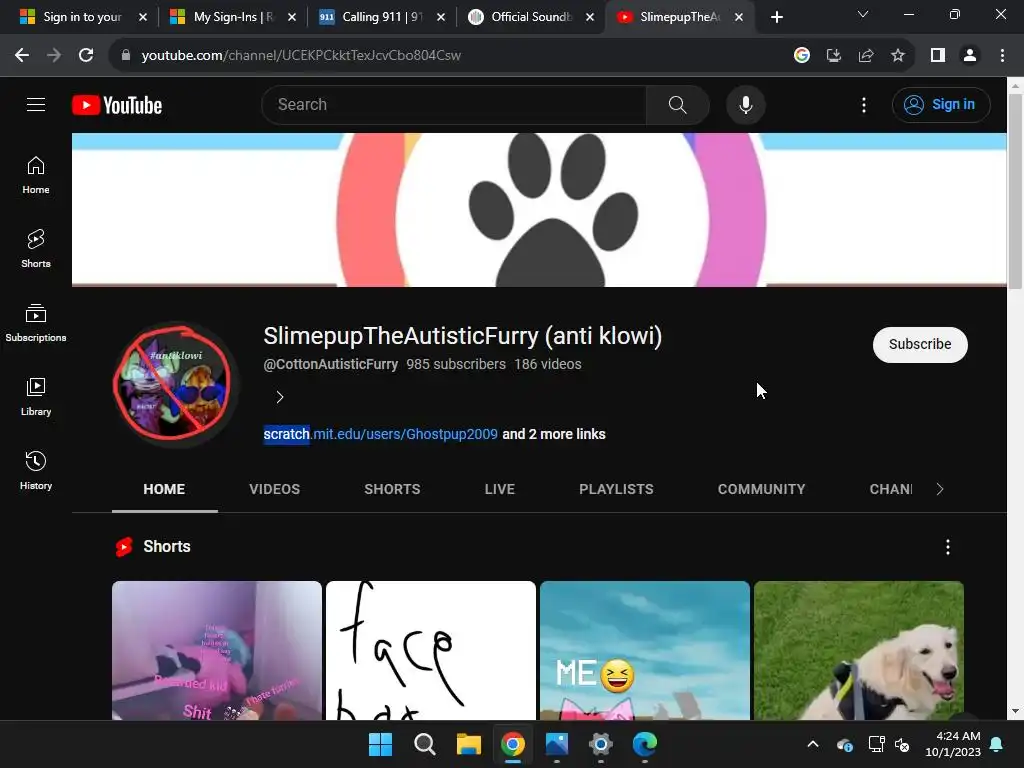The height and width of the screenshot is (768, 1024).
Task: Open History in the sidebar
Action: pyautogui.click(x=36, y=470)
